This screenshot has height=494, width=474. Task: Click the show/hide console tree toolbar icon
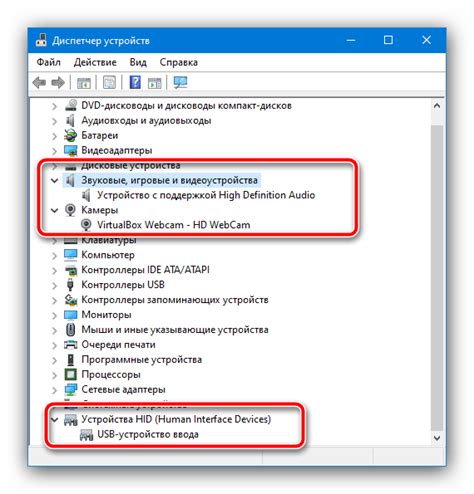pyautogui.click(x=84, y=83)
